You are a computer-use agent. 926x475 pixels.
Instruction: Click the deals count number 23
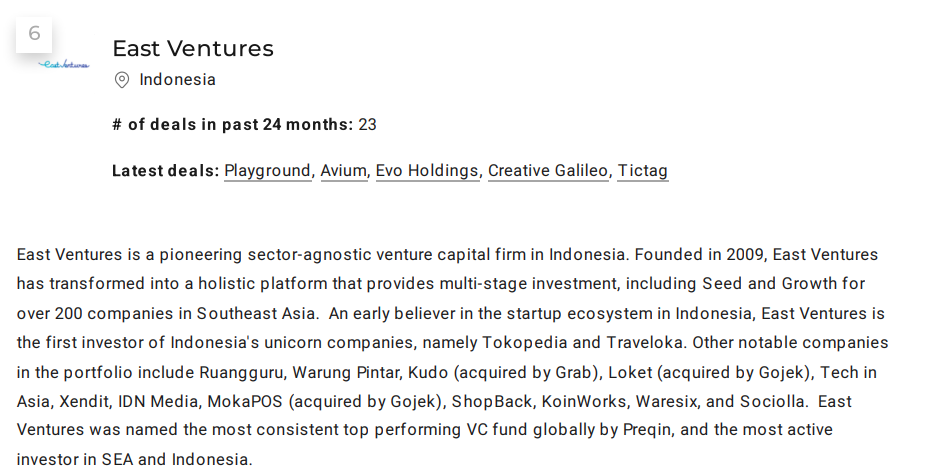367,125
